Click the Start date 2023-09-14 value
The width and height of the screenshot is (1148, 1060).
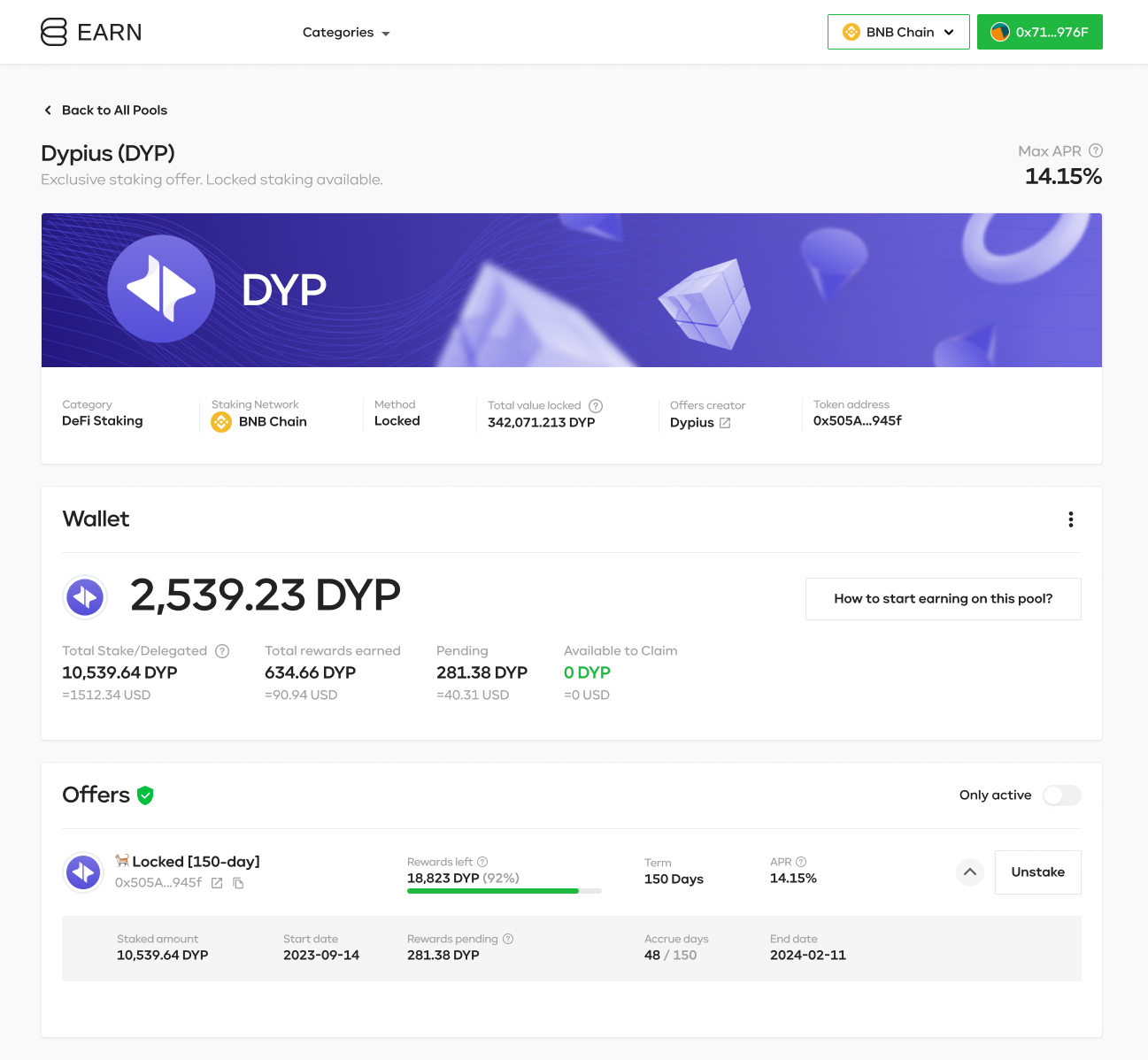tap(321, 956)
